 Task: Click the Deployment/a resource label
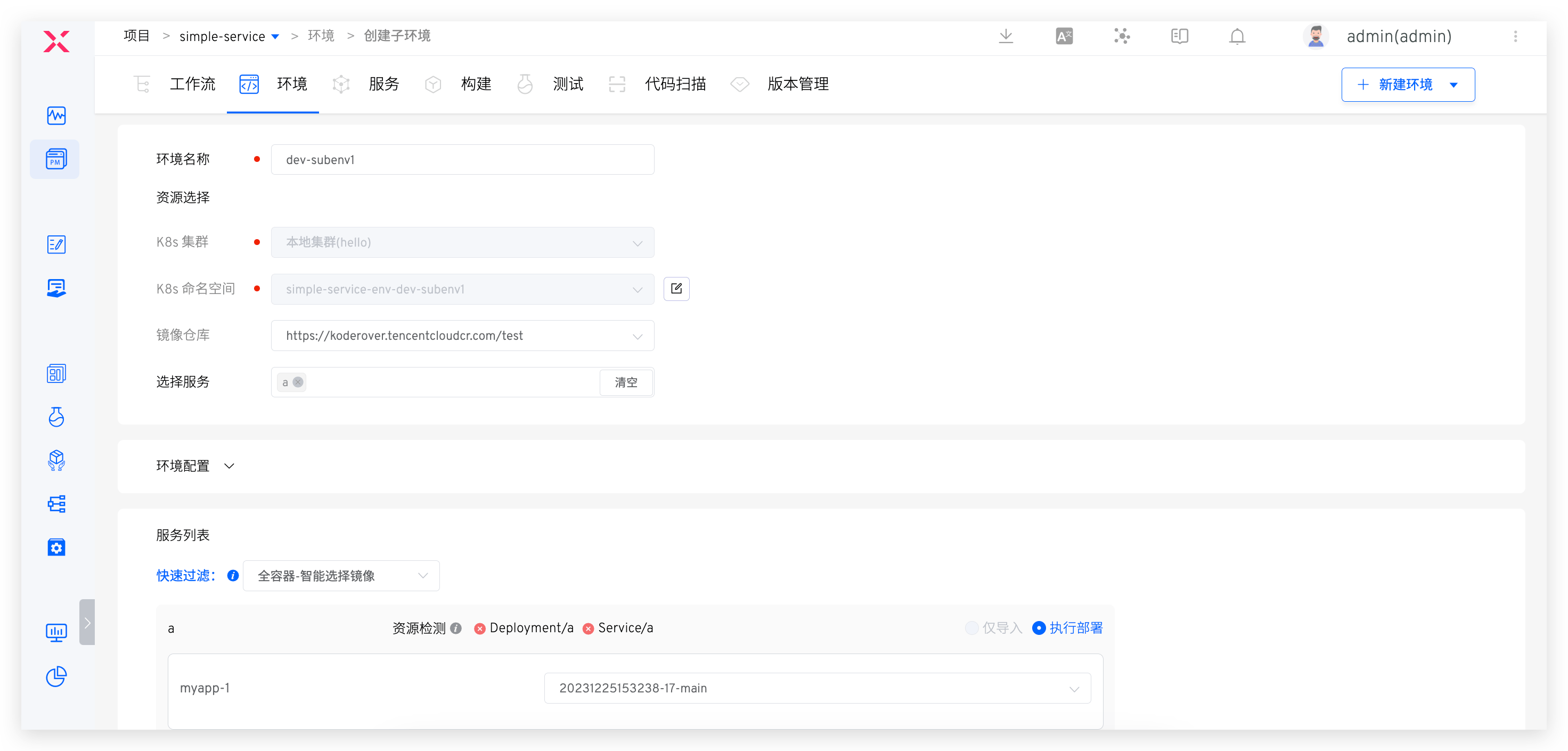click(532, 628)
